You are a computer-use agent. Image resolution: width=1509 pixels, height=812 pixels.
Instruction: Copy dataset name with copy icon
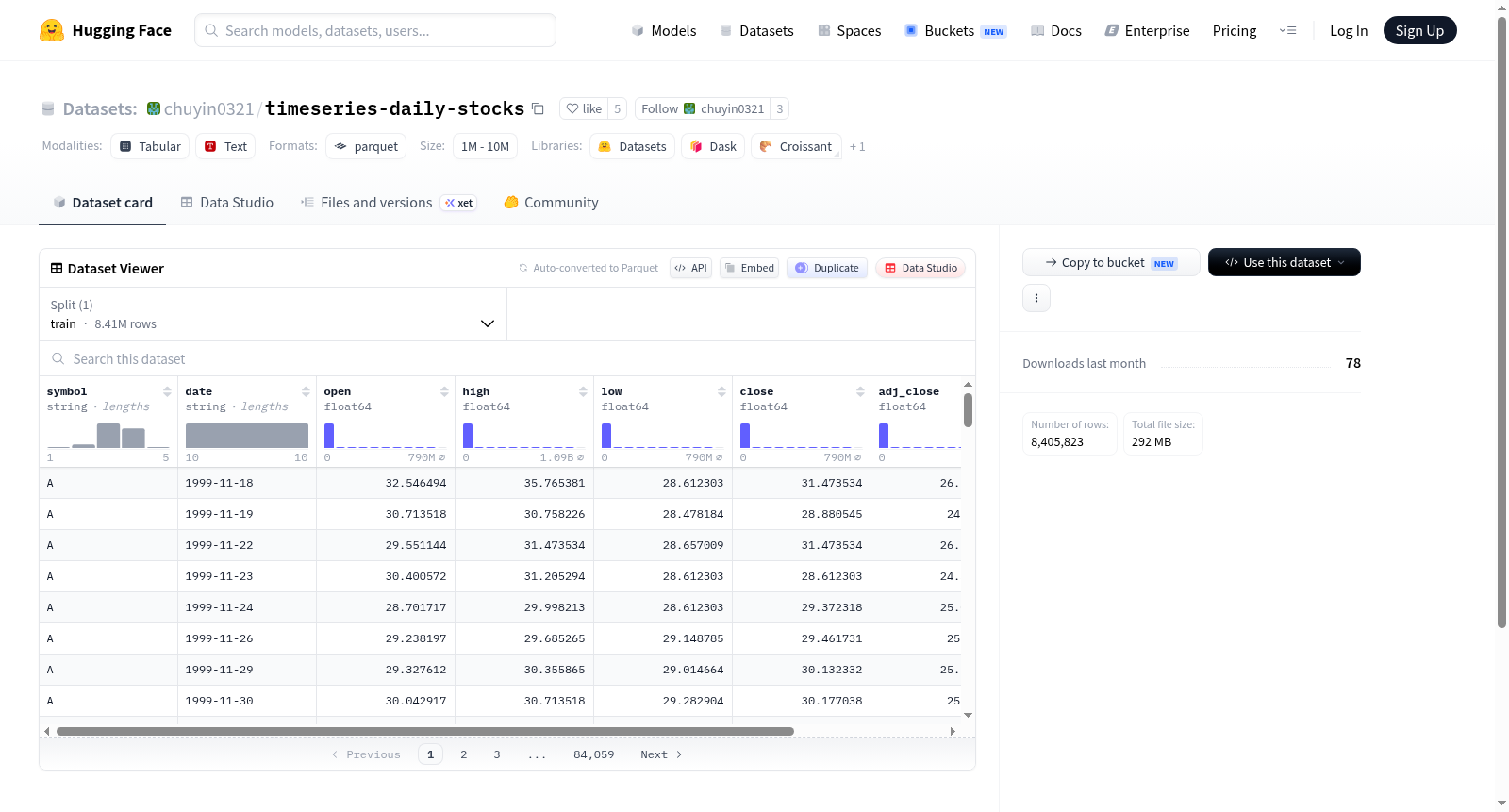coord(538,108)
